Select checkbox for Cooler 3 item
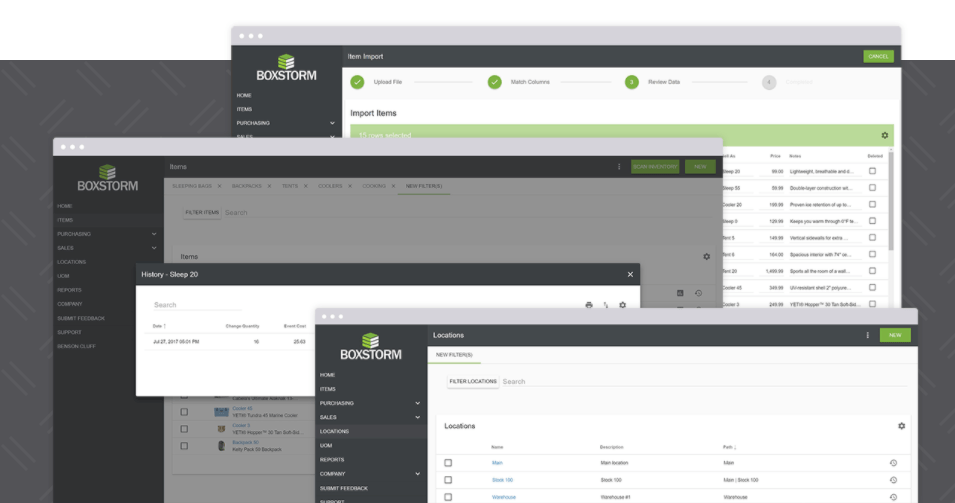The image size is (955, 503). pyautogui.click(x=184, y=429)
